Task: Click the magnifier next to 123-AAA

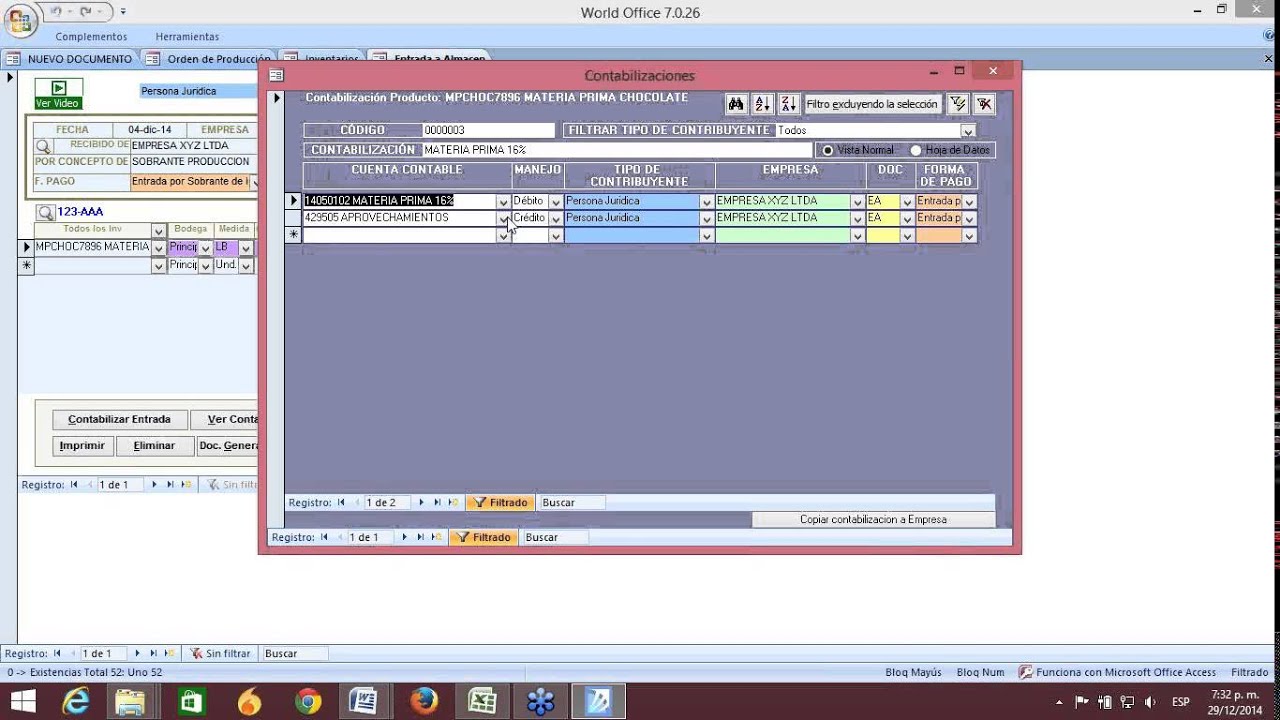Action: [45, 212]
